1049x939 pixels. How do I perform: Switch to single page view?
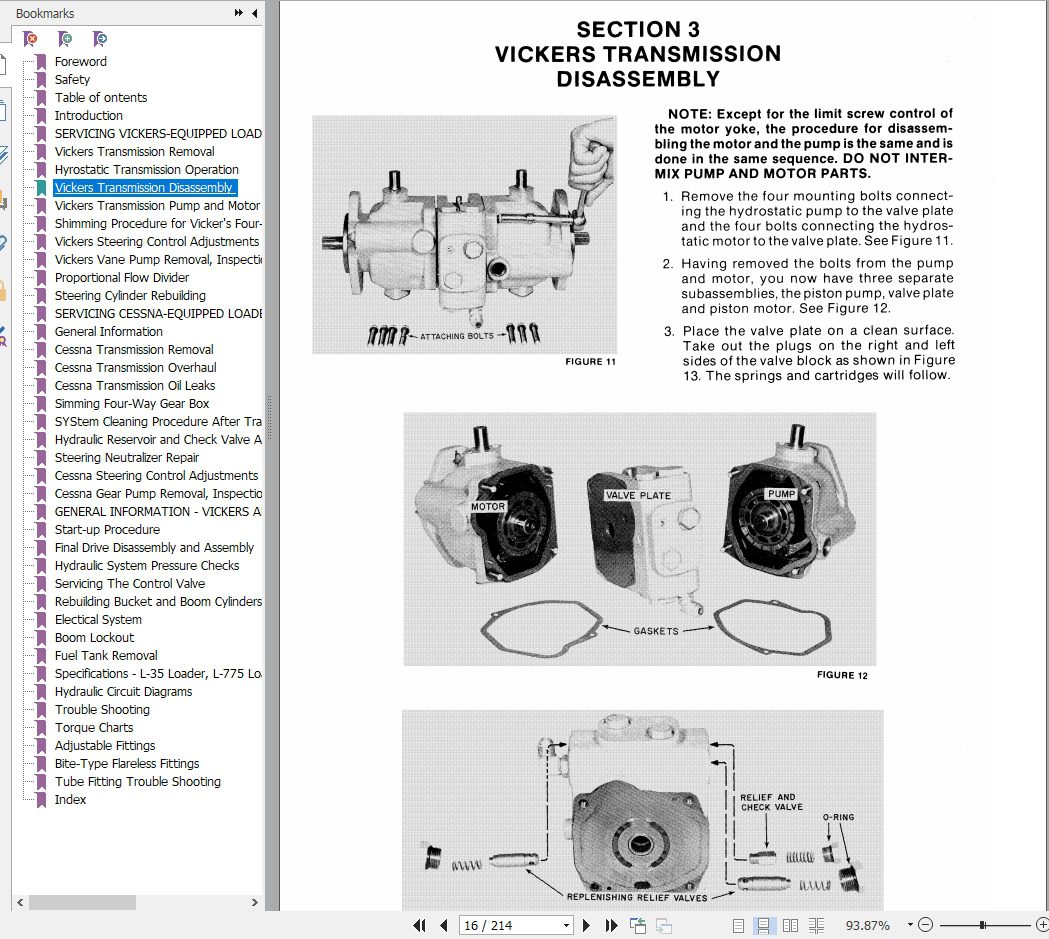739,926
